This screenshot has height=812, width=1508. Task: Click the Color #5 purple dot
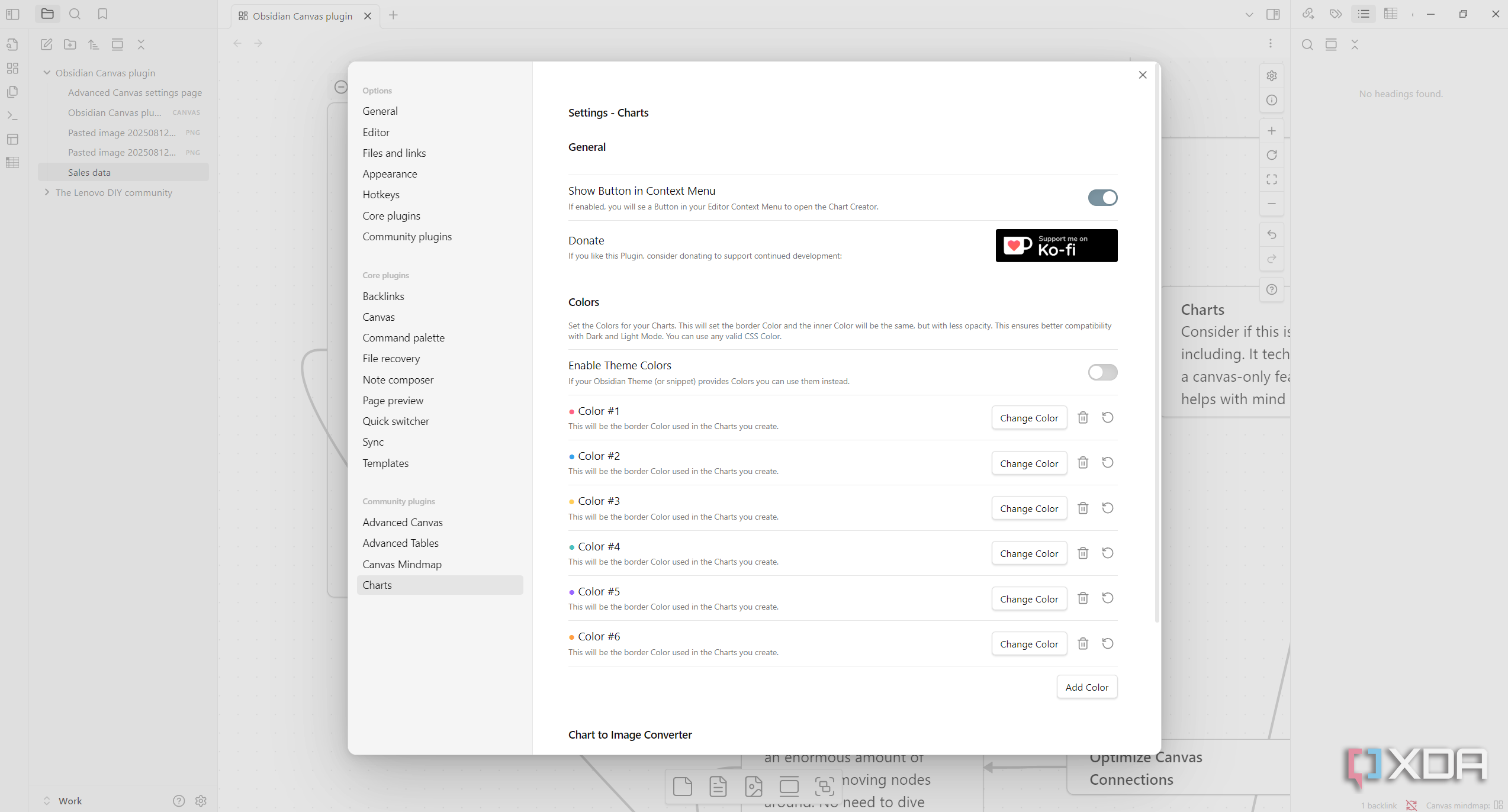pyautogui.click(x=571, y=592)
